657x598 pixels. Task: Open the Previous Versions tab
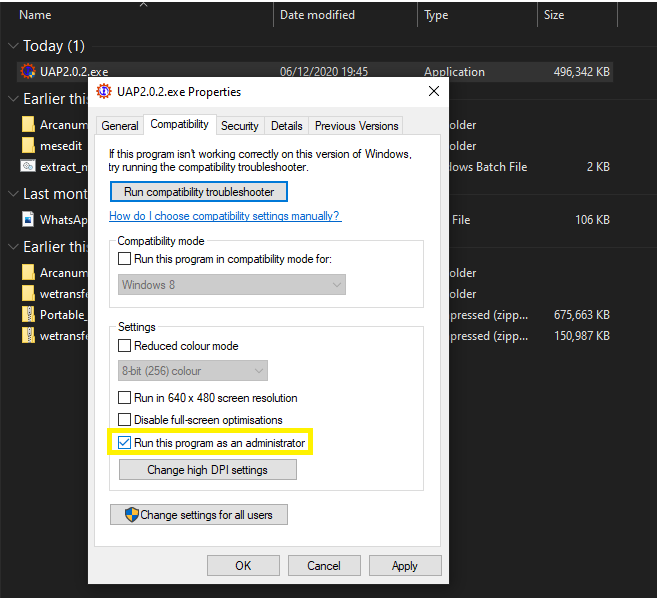click(x=356, y=126)
